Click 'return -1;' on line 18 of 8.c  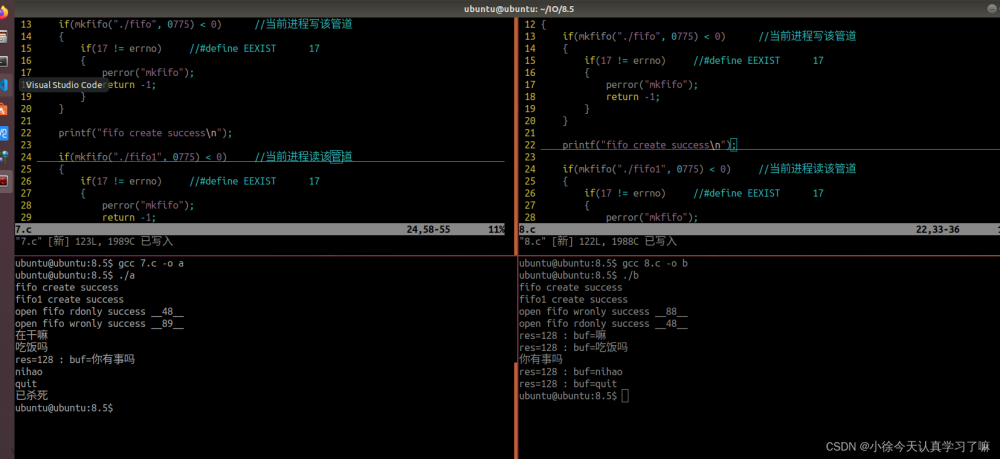(x=633, y=97)
